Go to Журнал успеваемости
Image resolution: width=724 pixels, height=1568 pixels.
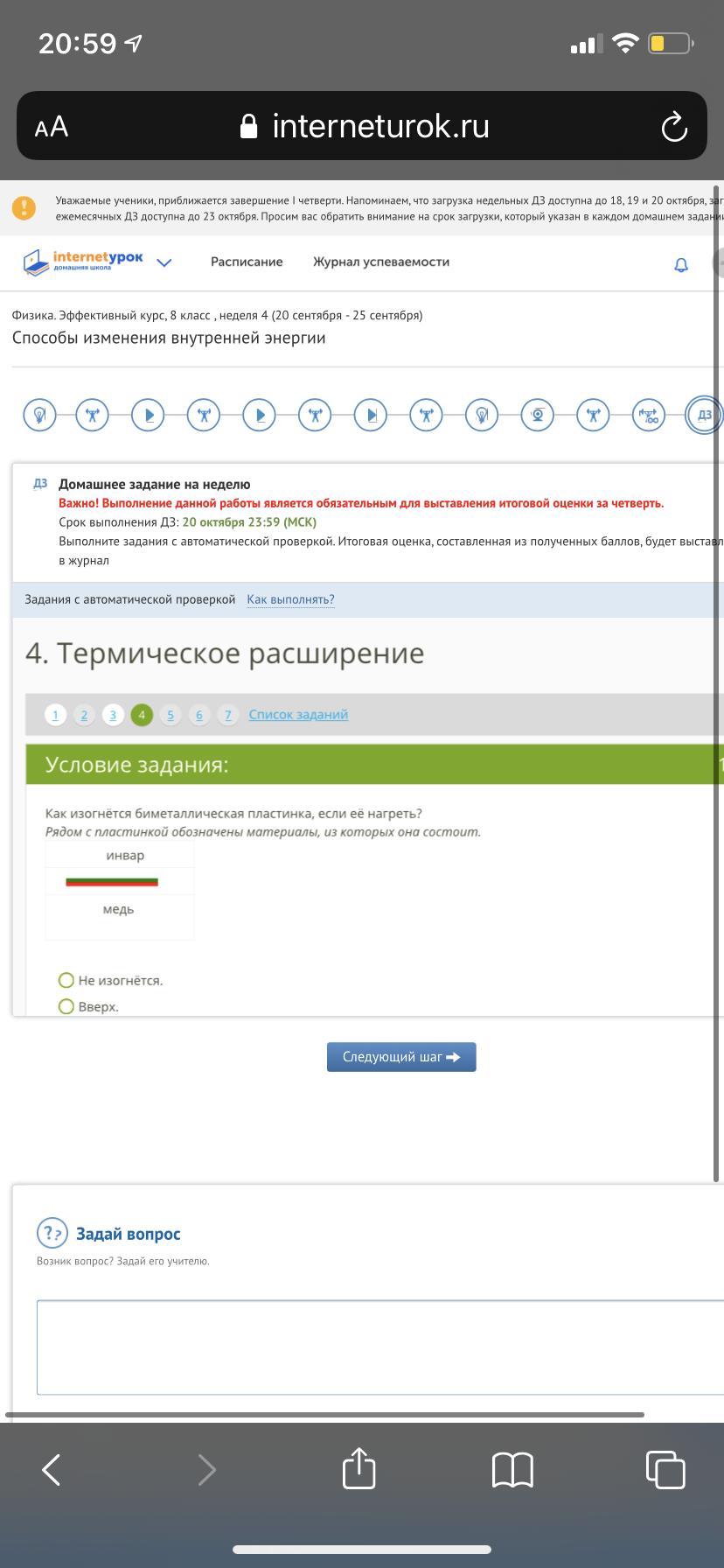pos(381,262)
